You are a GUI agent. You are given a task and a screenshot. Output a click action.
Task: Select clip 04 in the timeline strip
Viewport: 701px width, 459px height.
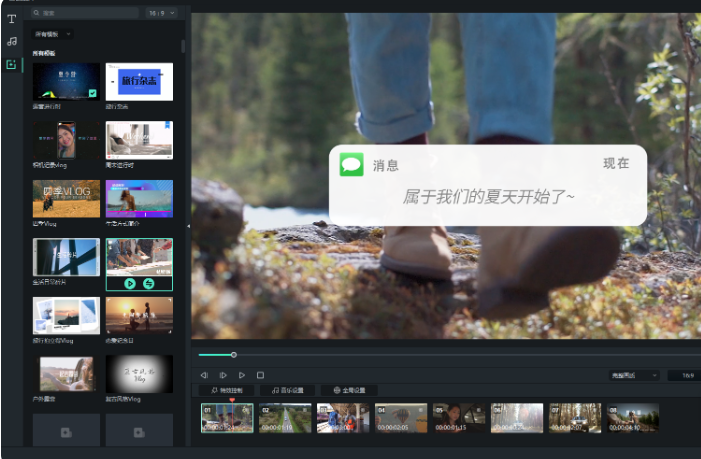[401, 418]
